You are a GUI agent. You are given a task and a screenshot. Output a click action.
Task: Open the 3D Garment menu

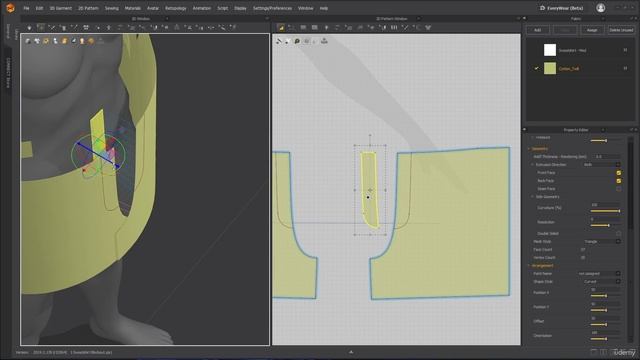(x=60, y=8)
